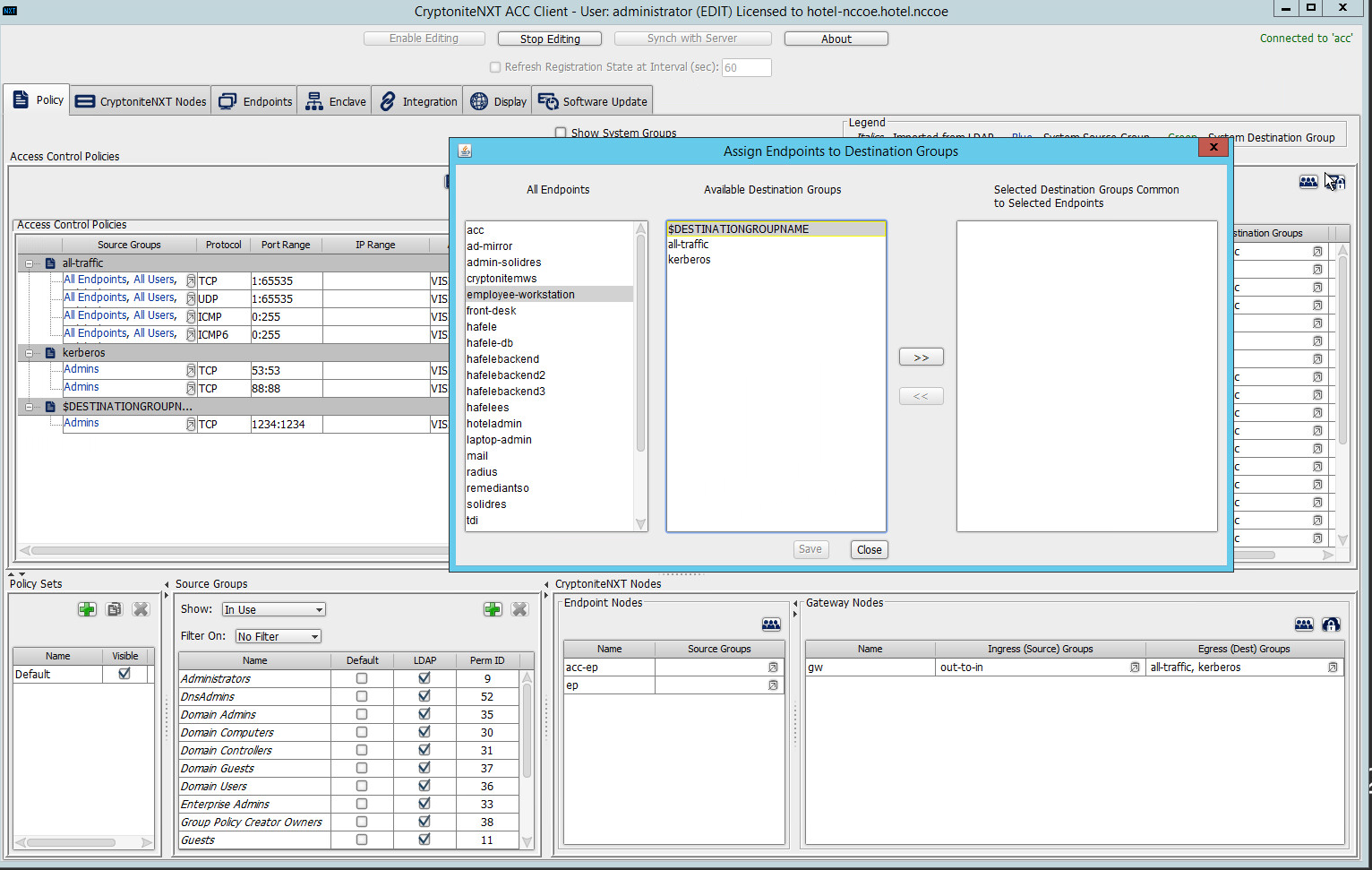The image size is (1372, 870).
Task: Toggle Show System Groups checkbox
Action: 561,133
